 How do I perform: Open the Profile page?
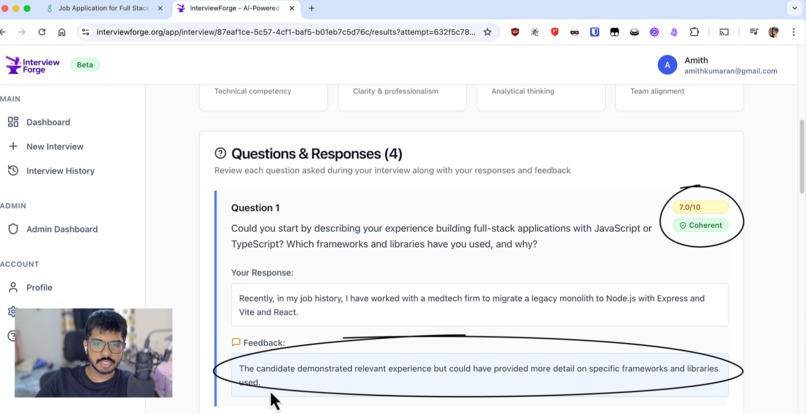[39, 287]
